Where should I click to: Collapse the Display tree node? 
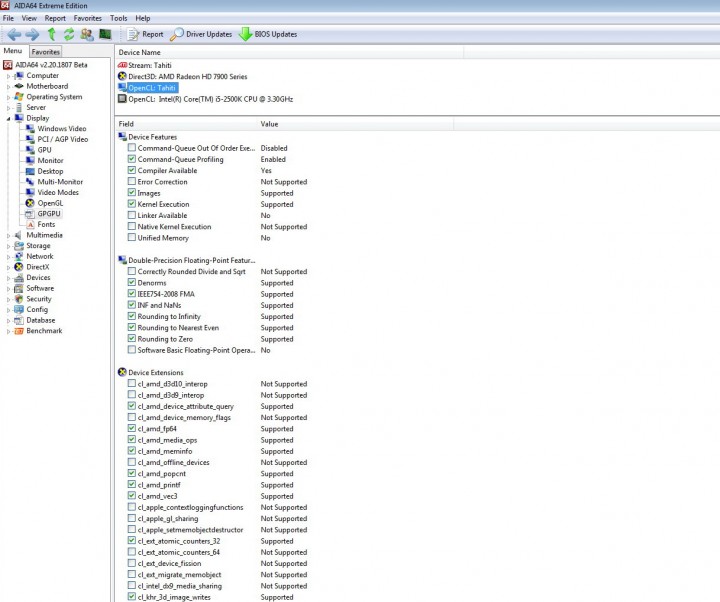pyautogui.click(x=8, y=118)
